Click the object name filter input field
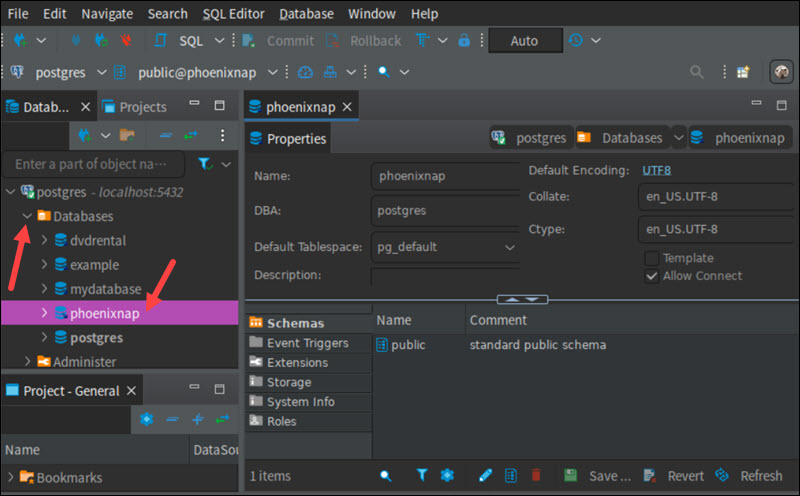 click(x=93, y=164)
